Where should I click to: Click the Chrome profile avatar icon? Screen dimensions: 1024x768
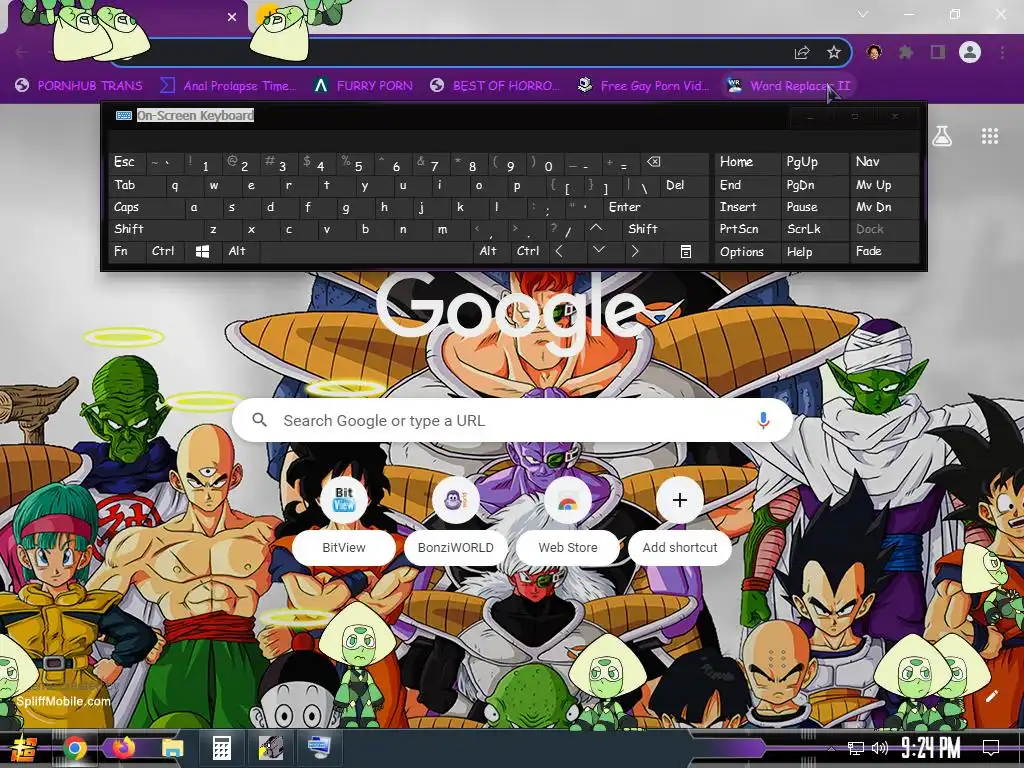[970, 52]
